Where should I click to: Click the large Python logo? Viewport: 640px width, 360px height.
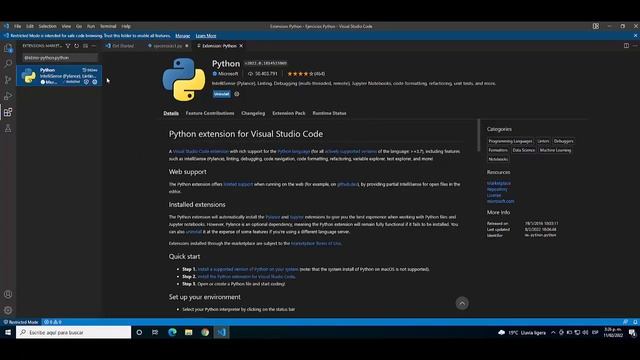[x=184, y=79]
